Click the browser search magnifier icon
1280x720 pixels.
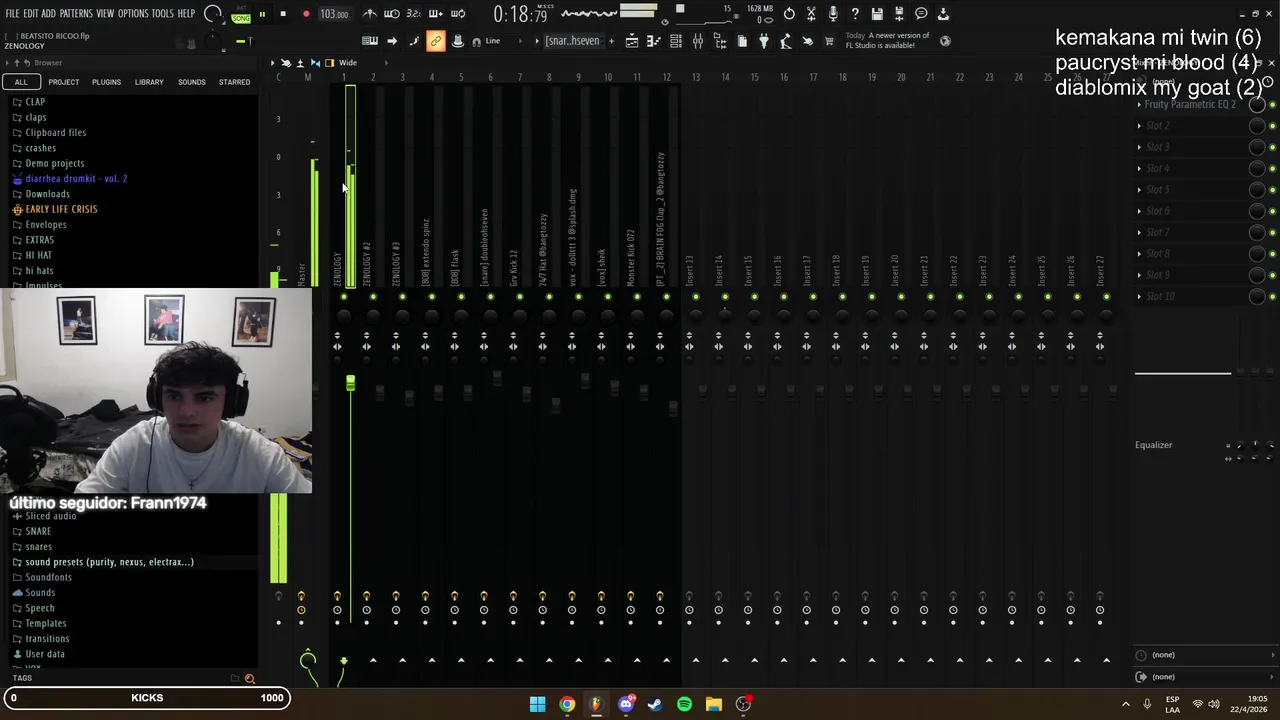tap(250, 679)
